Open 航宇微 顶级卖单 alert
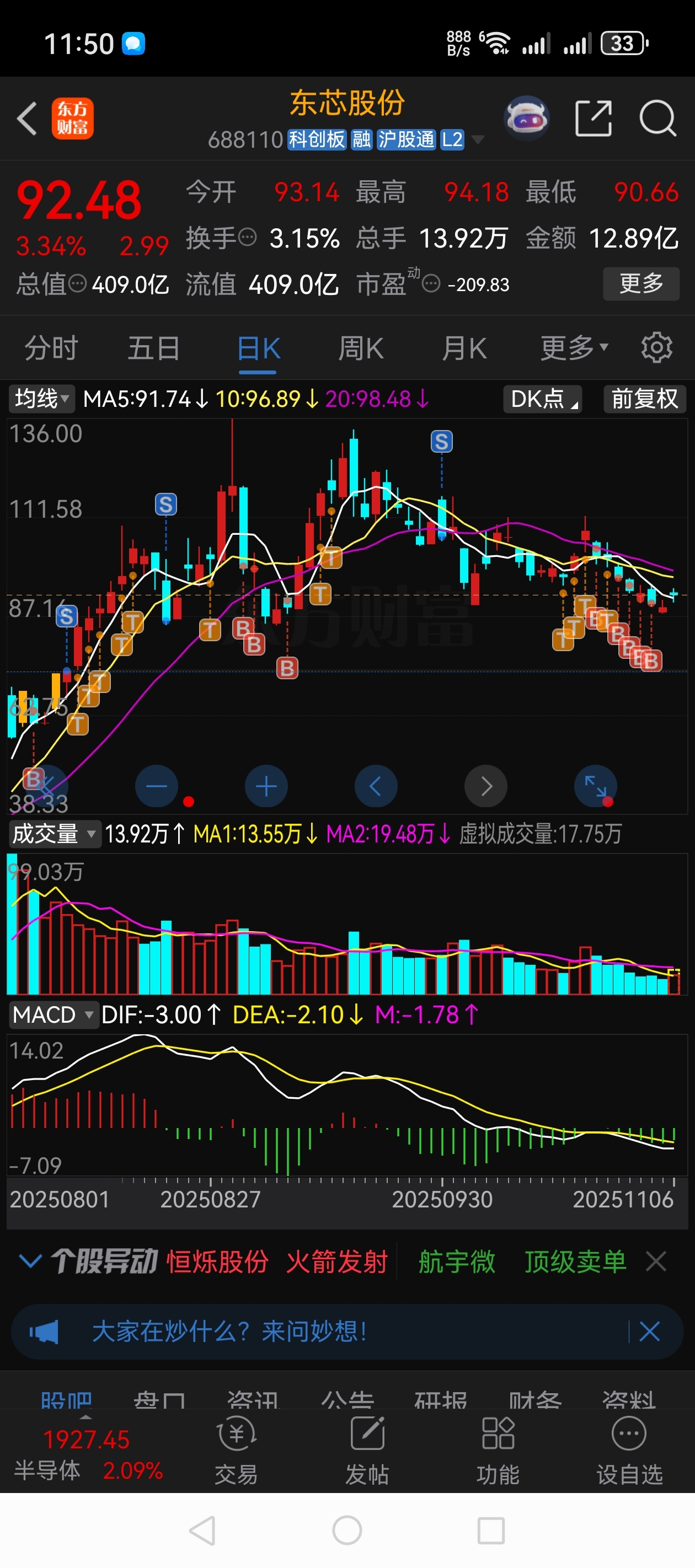This screenshot has width=695, height=1568. click(522, 1261)
